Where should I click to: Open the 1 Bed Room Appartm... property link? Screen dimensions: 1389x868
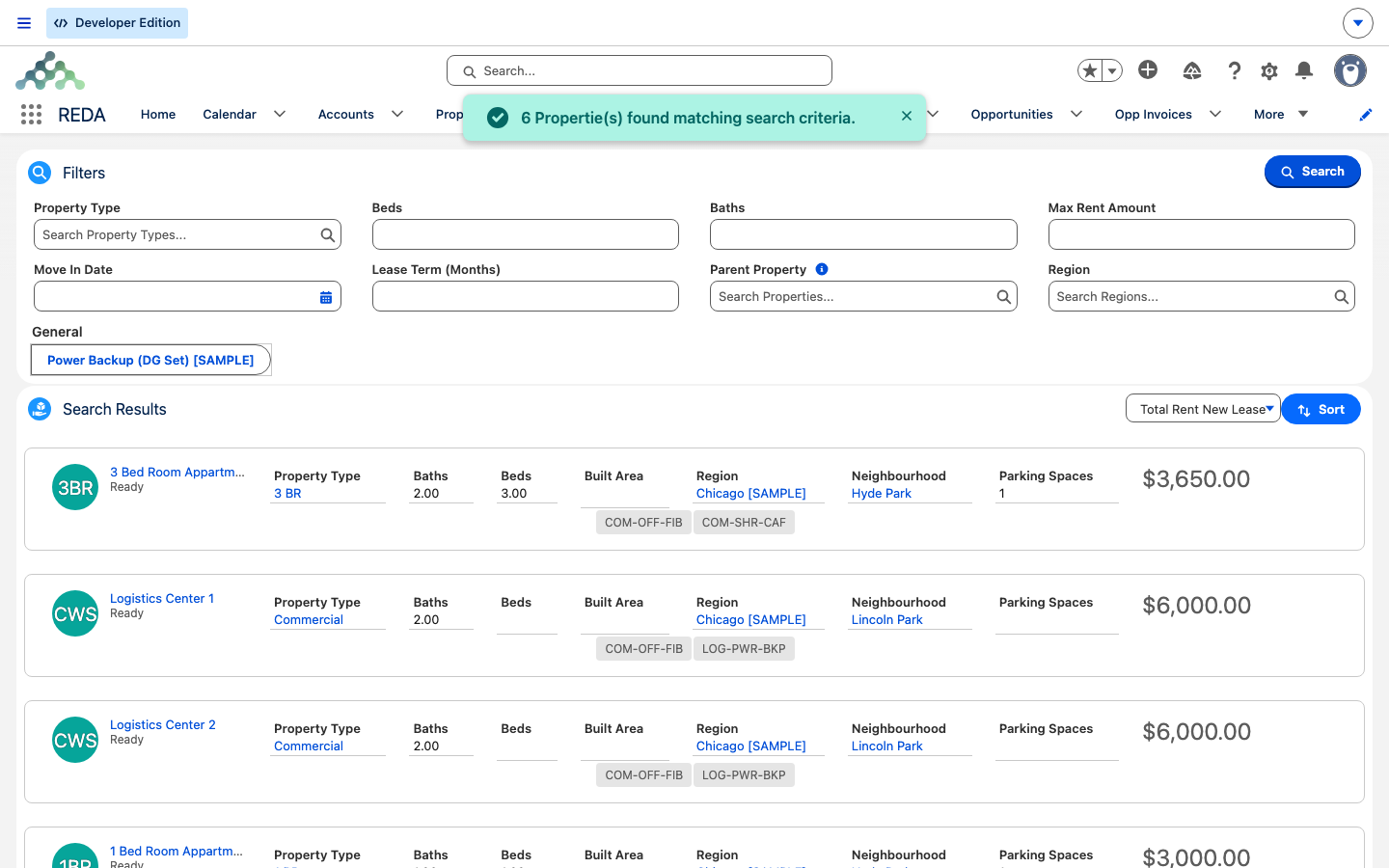pos(177,851)
